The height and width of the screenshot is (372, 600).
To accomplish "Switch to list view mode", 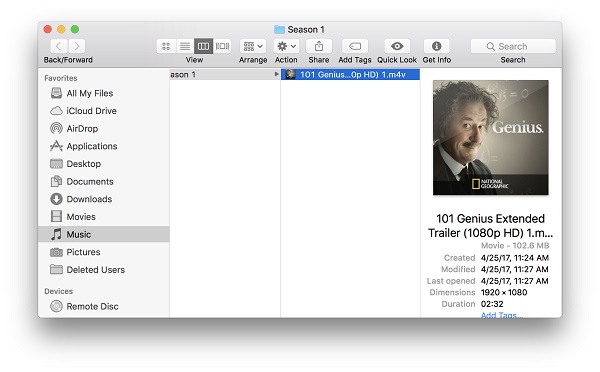I will pos(185,46).
